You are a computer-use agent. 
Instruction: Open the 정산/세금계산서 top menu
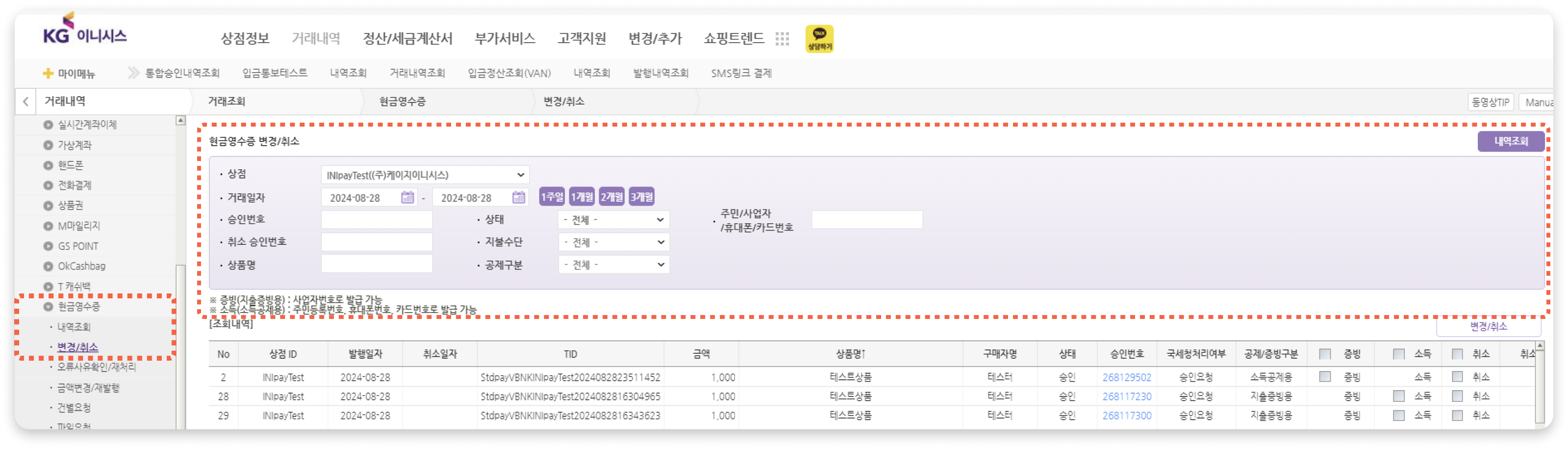click(x=408, y=38)
